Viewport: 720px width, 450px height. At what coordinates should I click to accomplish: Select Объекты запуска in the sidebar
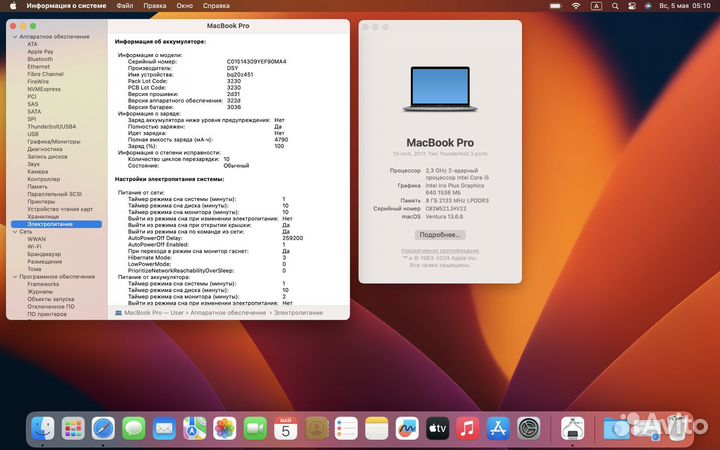coord(51,299)
